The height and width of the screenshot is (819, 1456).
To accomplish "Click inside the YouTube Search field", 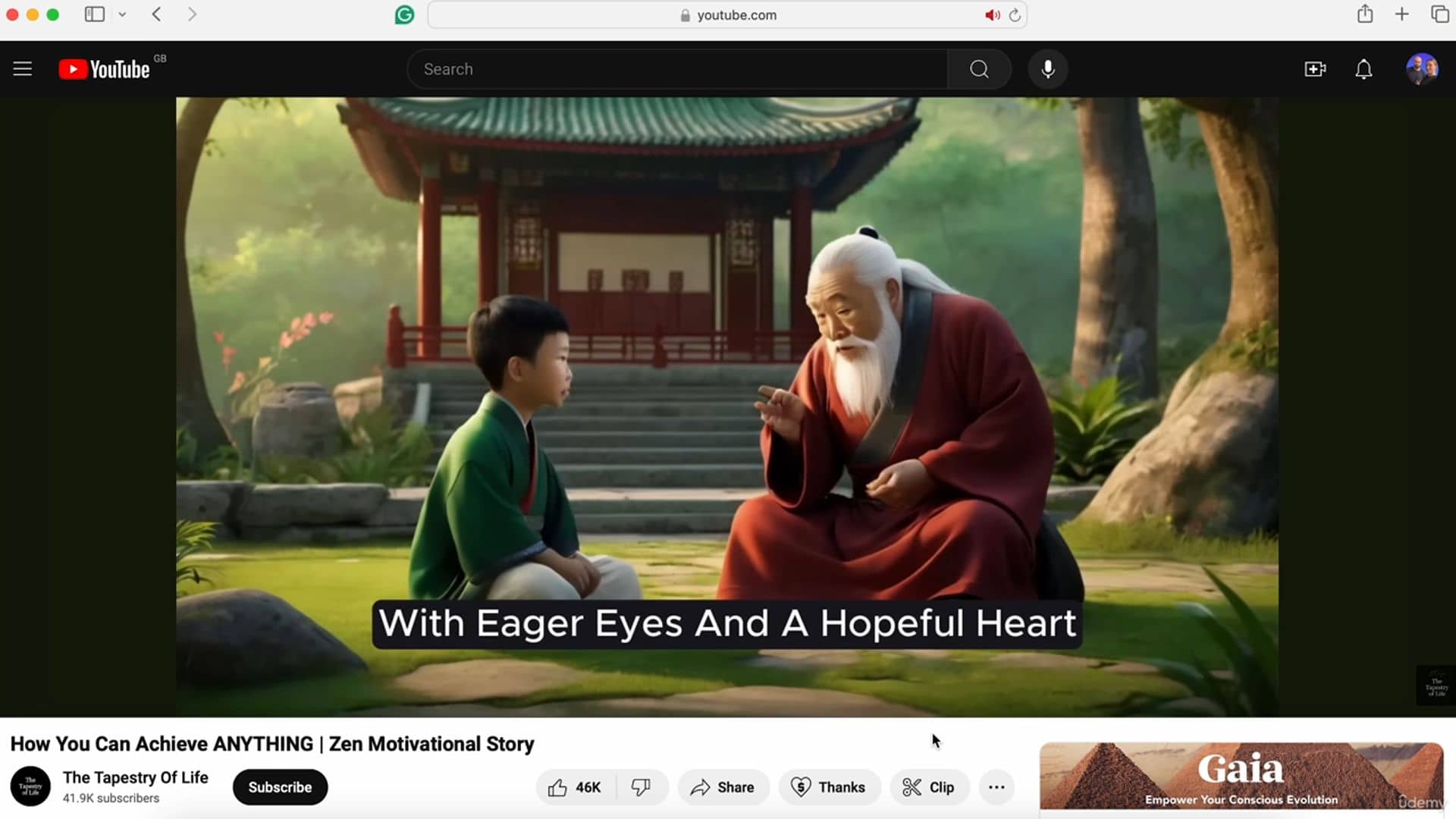I will pos(675,69).
